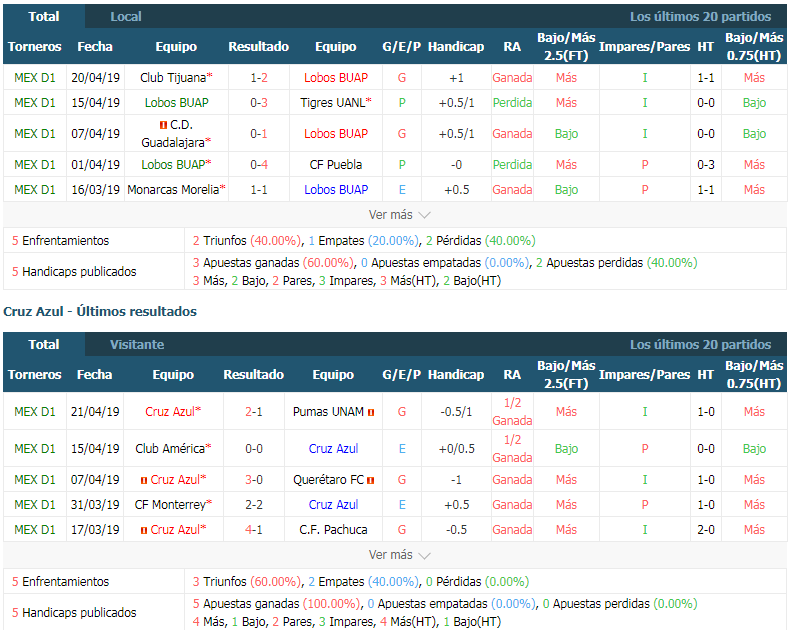
Task: Open Monarcas Morelia team link
Action: tap(173, 190)
